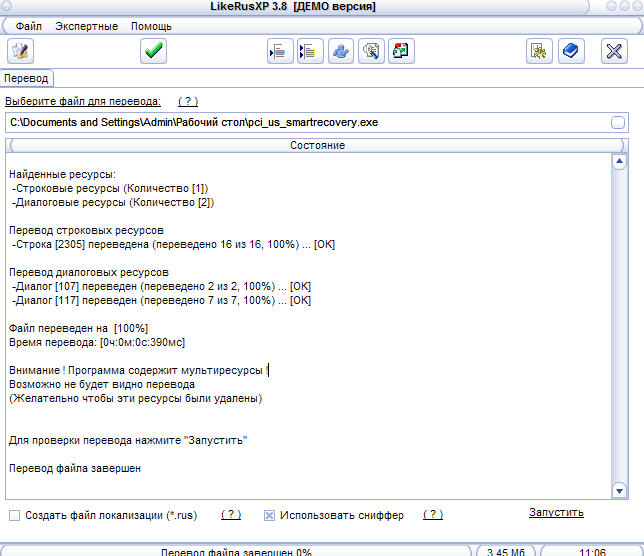644x556 pixels.
Task: Click the green checkmark toolbar button
Action: 153,51
